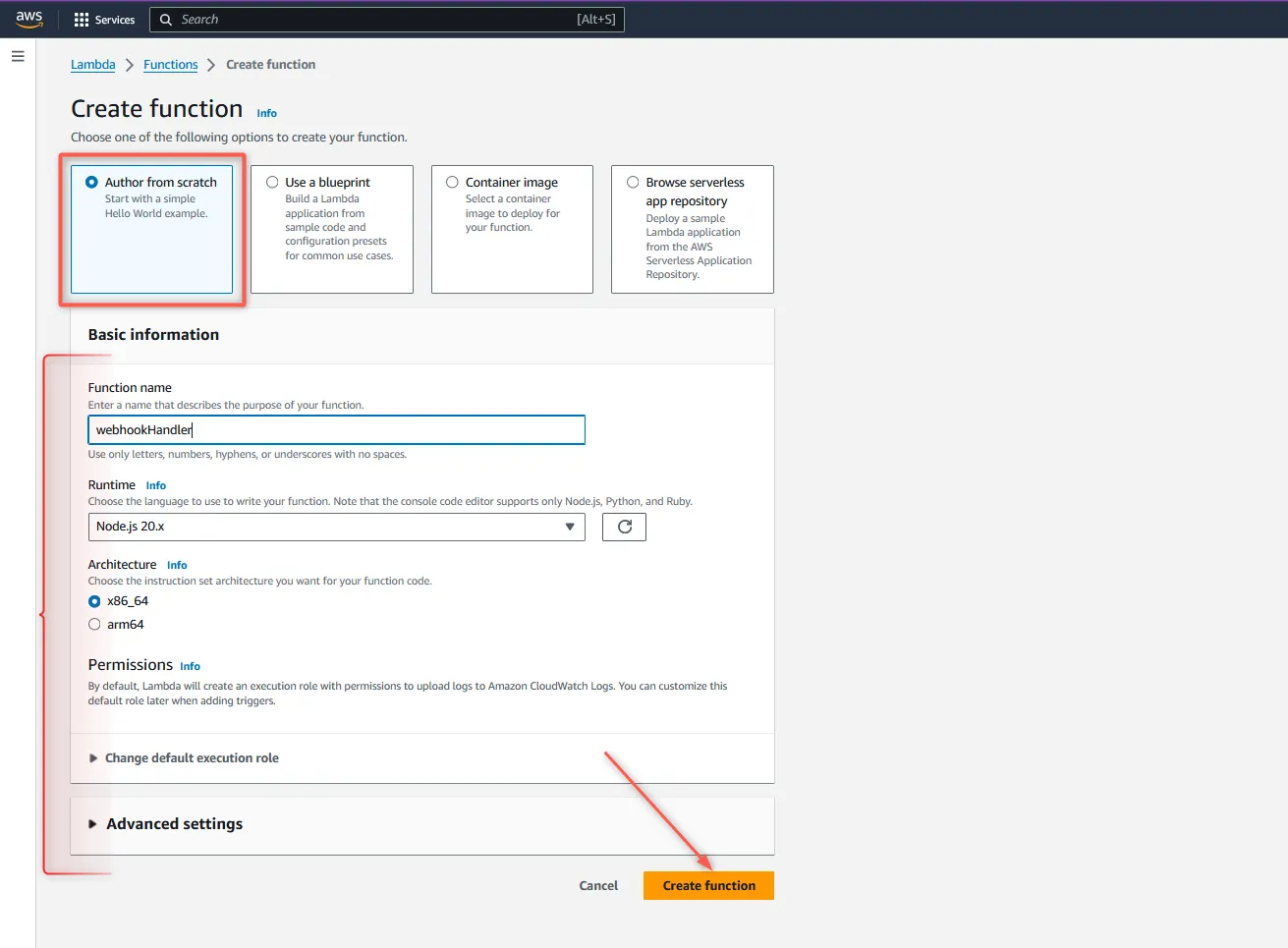
Task: Open Info link next to Runtime
Action: pos(156,485)
